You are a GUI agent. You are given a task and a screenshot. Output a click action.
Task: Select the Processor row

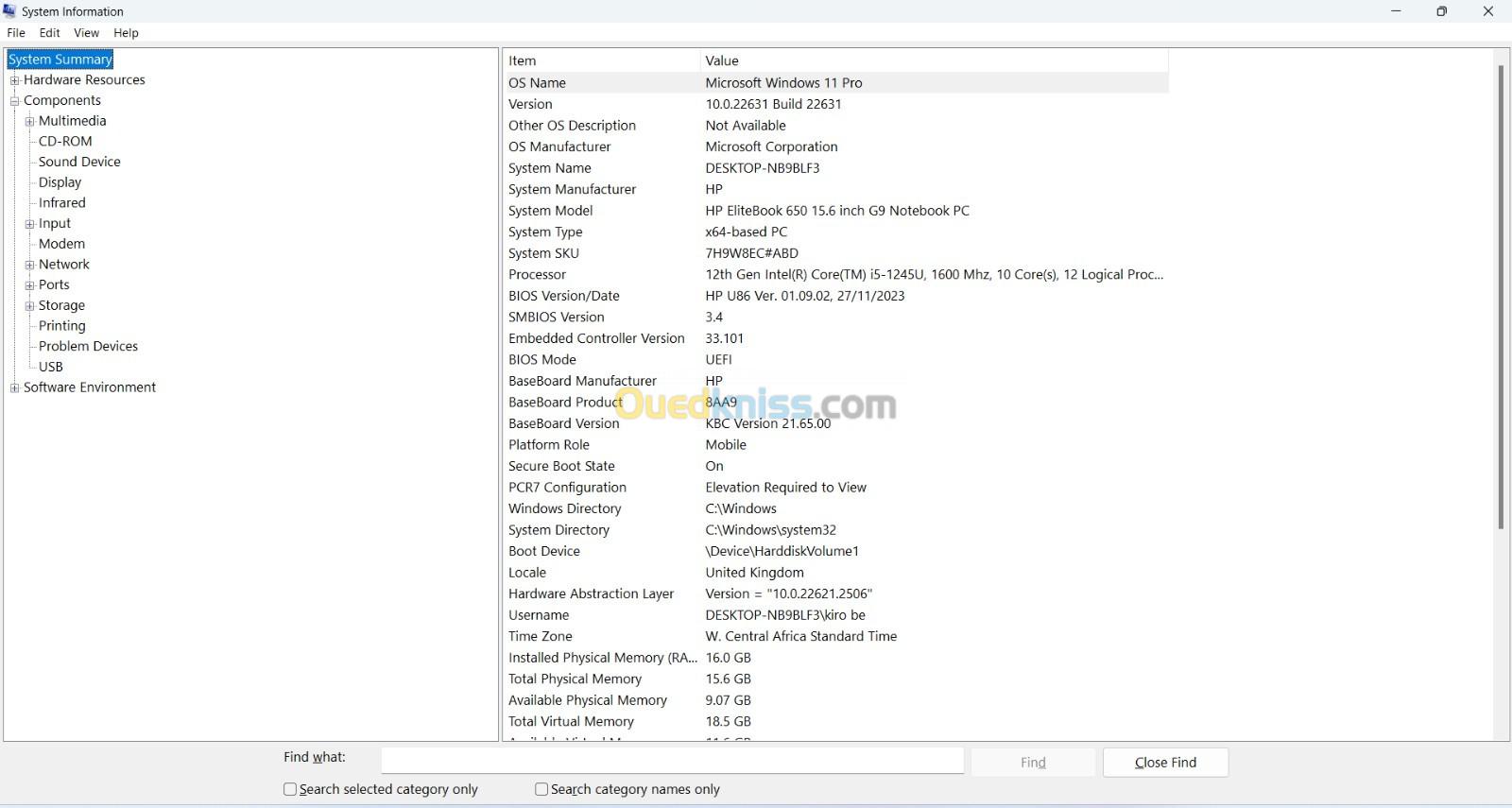tap(836, 275)
